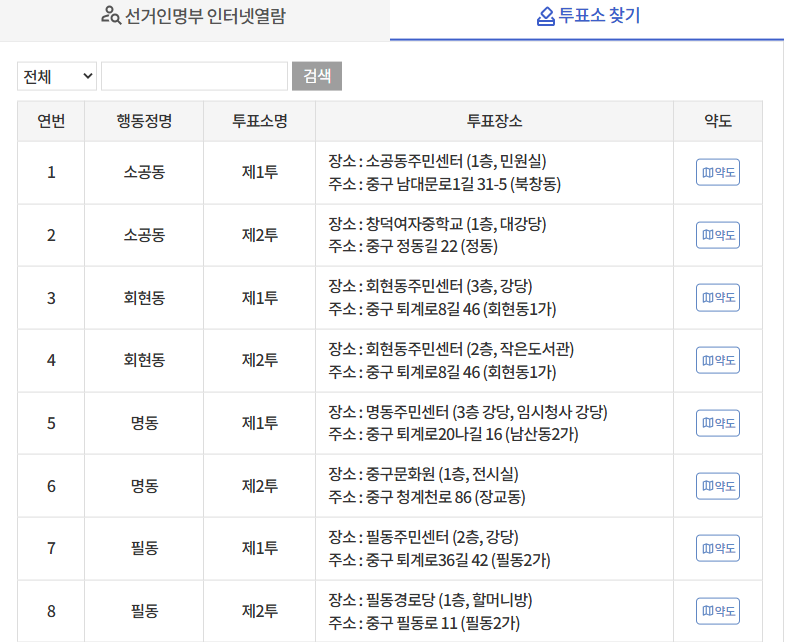Click 소공동 cell in row 2
This screenshot has height=642, width=802.
[144, 235]
